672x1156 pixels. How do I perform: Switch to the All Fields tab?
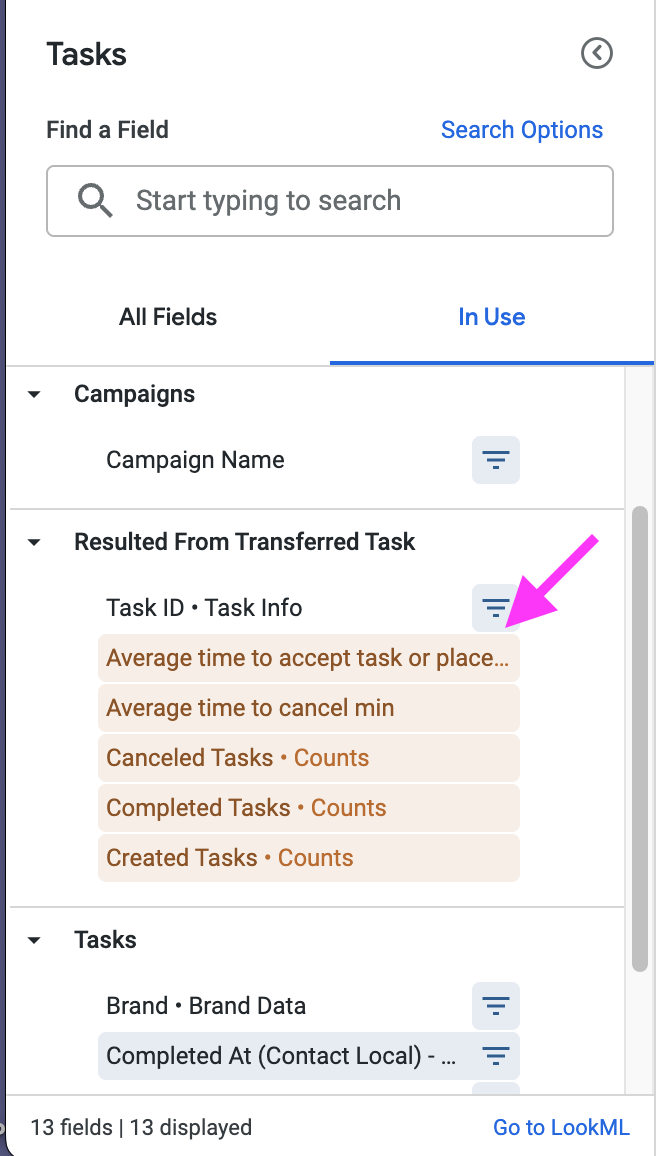(168, 317)
